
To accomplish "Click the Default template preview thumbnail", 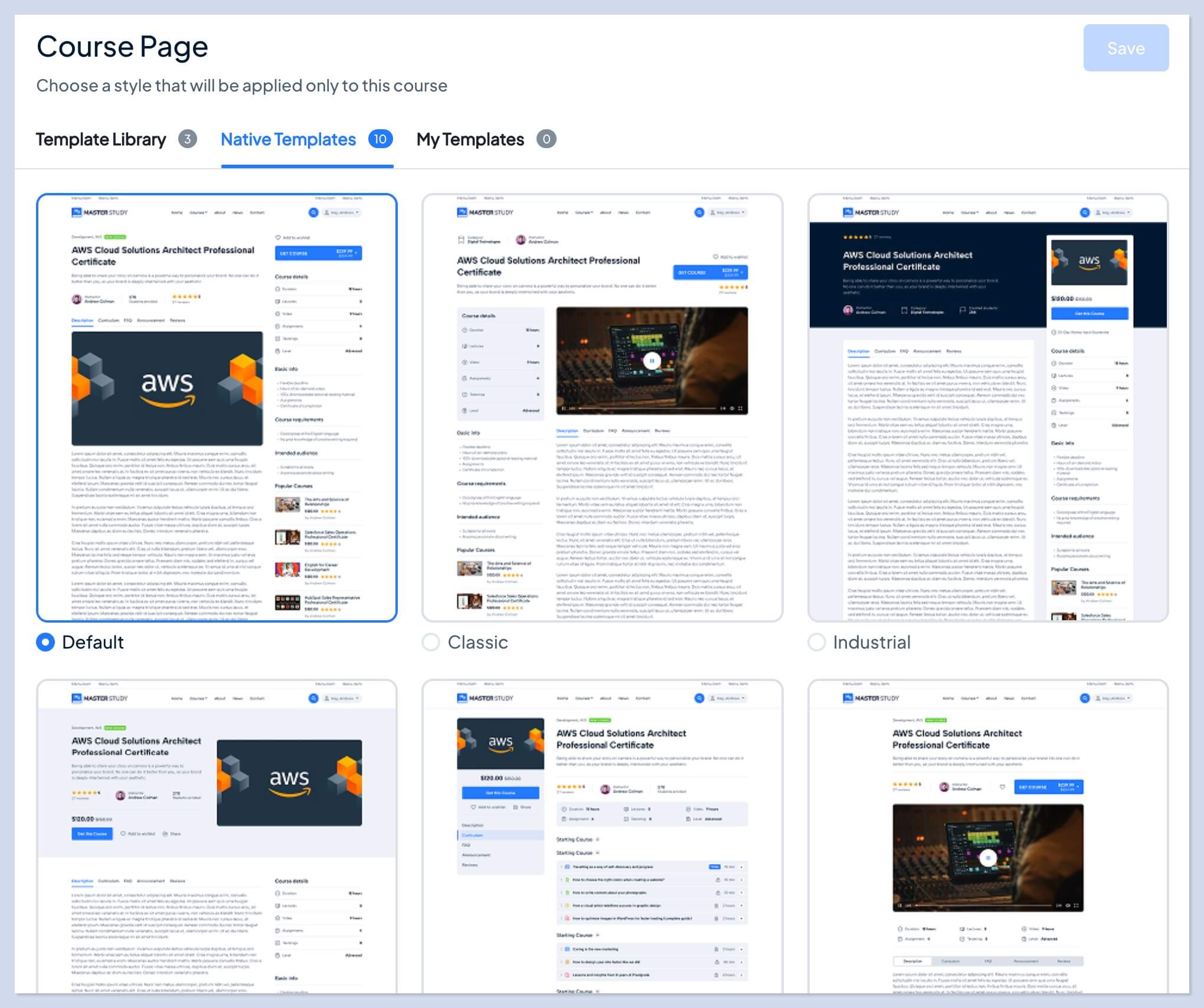I will pos(217,408).
